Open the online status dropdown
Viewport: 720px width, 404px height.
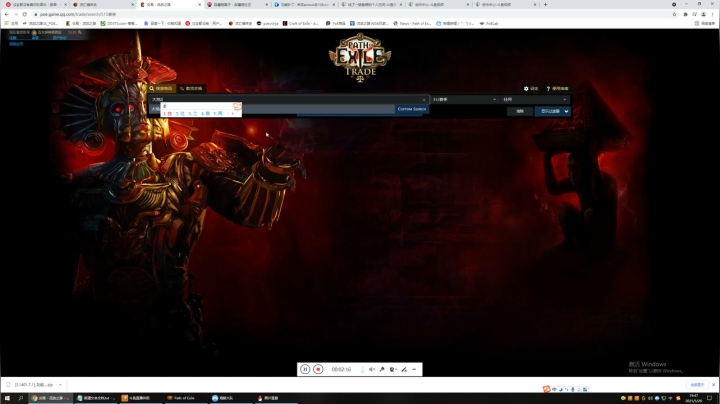[x=534, y=99]
